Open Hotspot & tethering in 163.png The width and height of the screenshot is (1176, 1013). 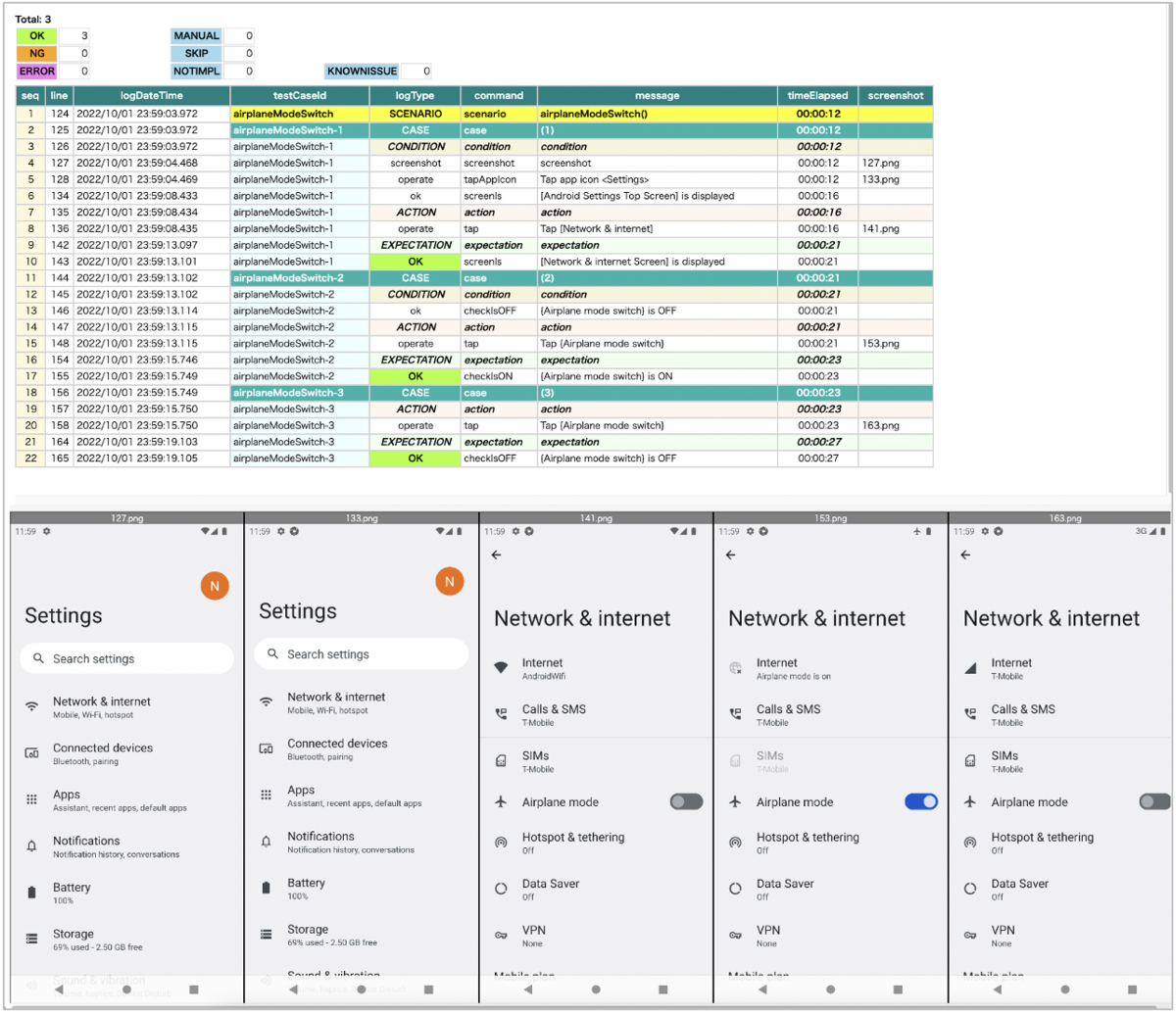pyautogui.click(x=1061, y=843)
